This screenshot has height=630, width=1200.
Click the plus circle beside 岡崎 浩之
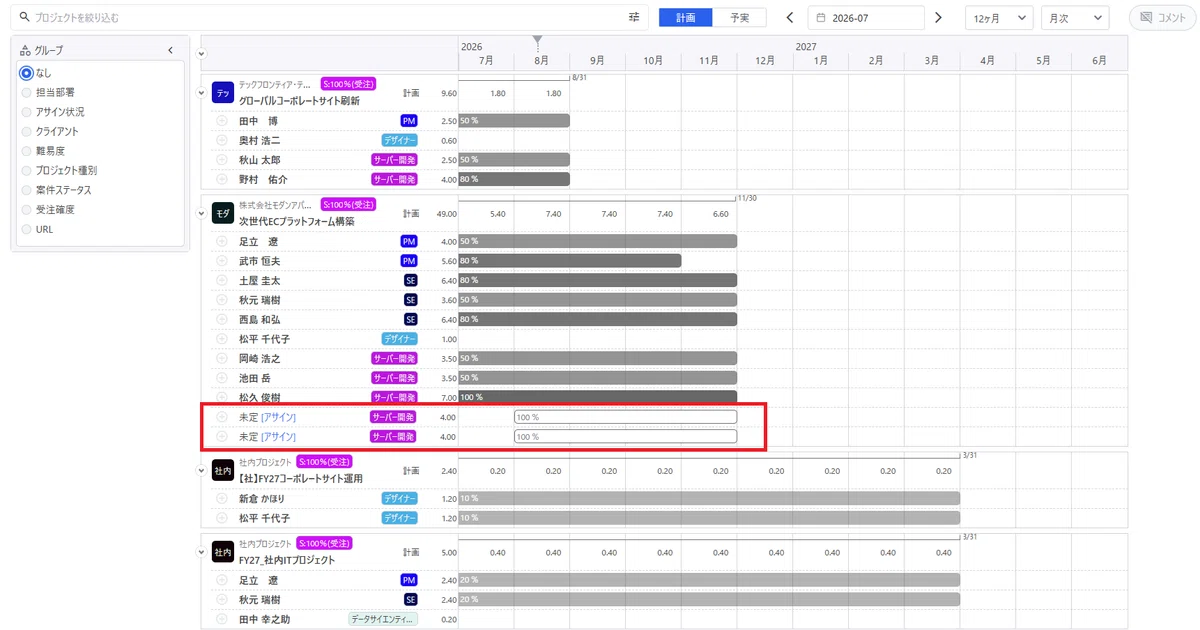click(222, 359)
